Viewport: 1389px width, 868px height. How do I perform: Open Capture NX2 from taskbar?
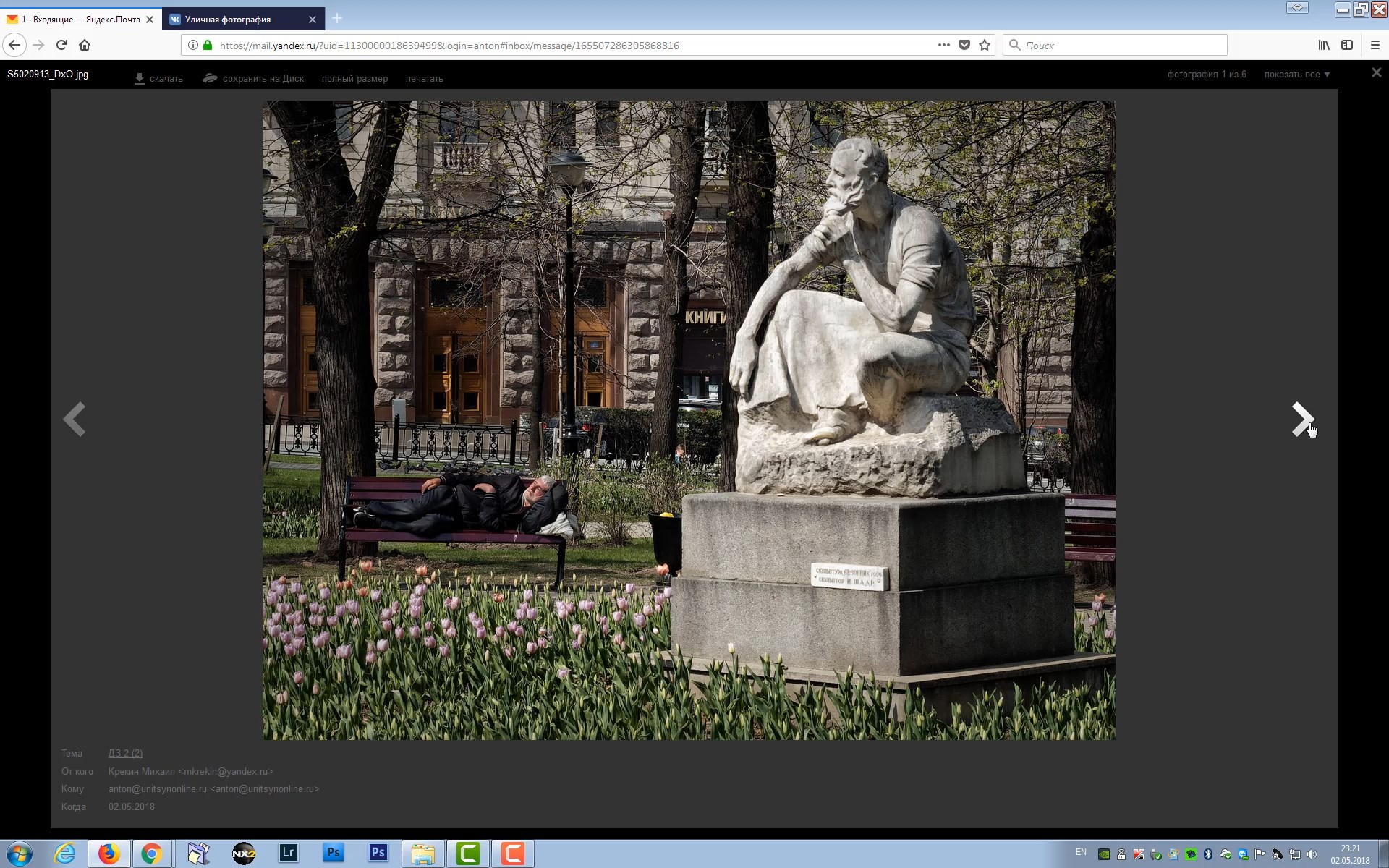244,854
